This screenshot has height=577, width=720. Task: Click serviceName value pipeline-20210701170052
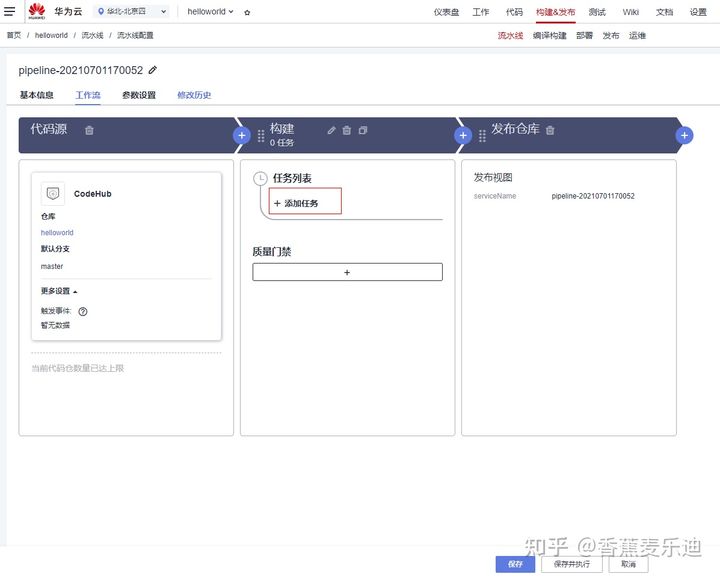pos(593,196)
